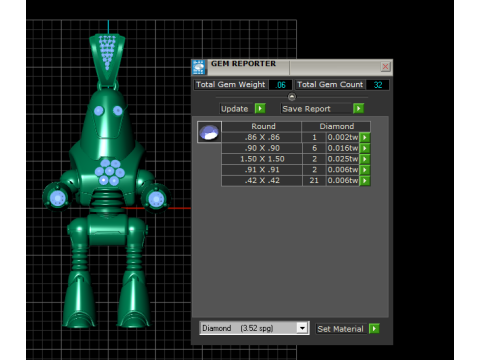Screen dimensions: 480x360
Task: Click the Total Gem Weight label
Action: coord(230,85)
